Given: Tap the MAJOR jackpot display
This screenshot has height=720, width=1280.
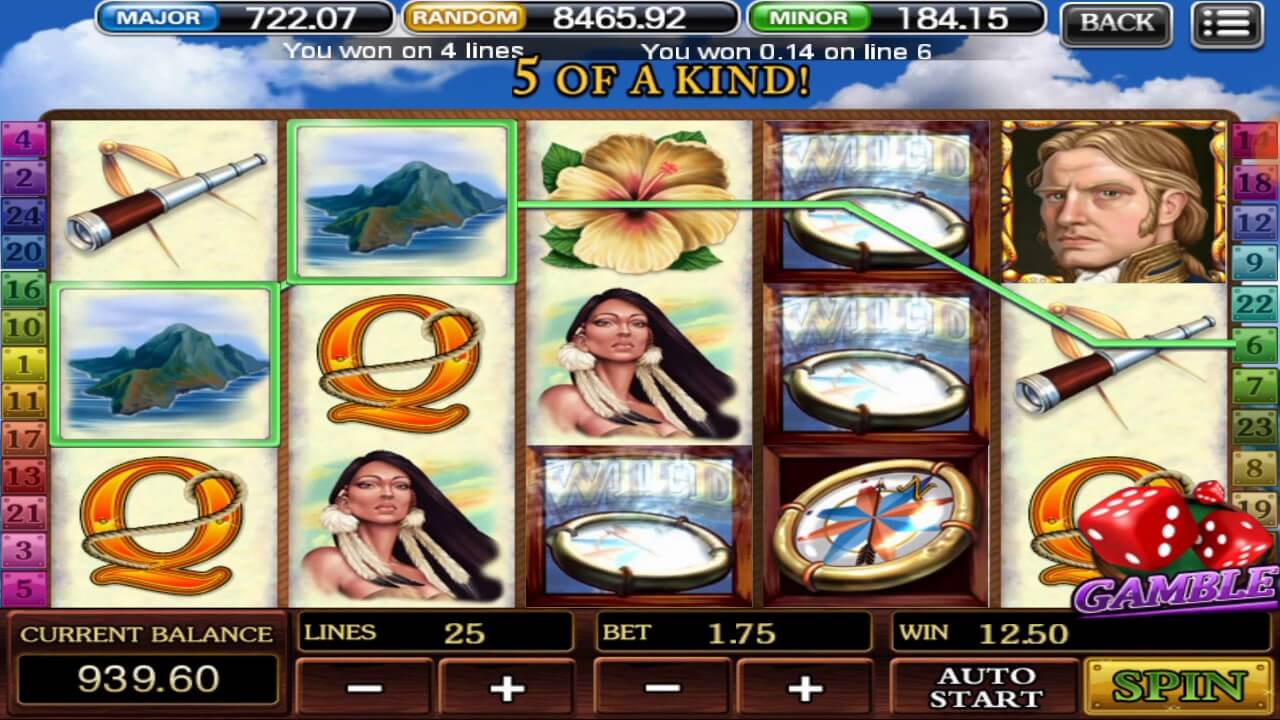Looking at the screenshot, I should 245,18.
